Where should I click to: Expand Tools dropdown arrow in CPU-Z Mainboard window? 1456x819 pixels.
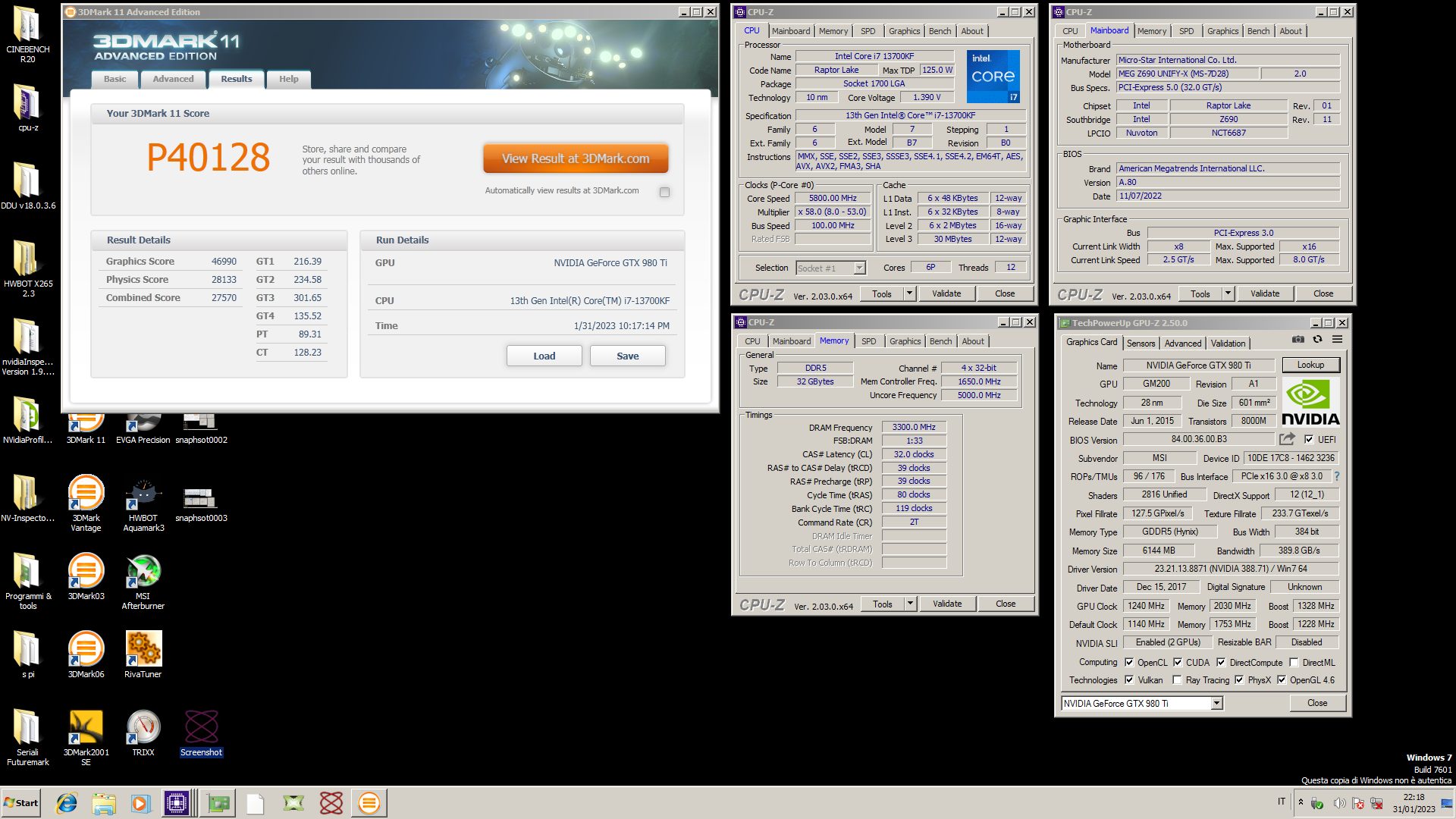(x=1228, y=293)
